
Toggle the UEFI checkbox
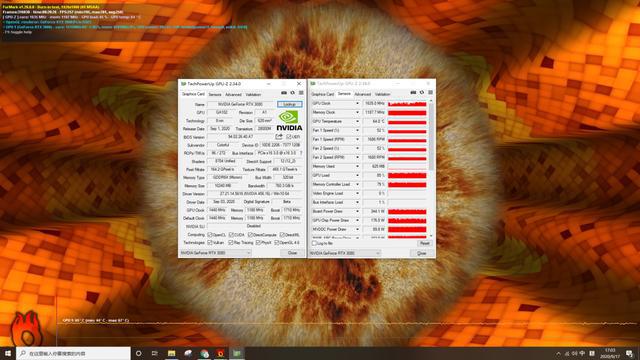pos(289,137)
